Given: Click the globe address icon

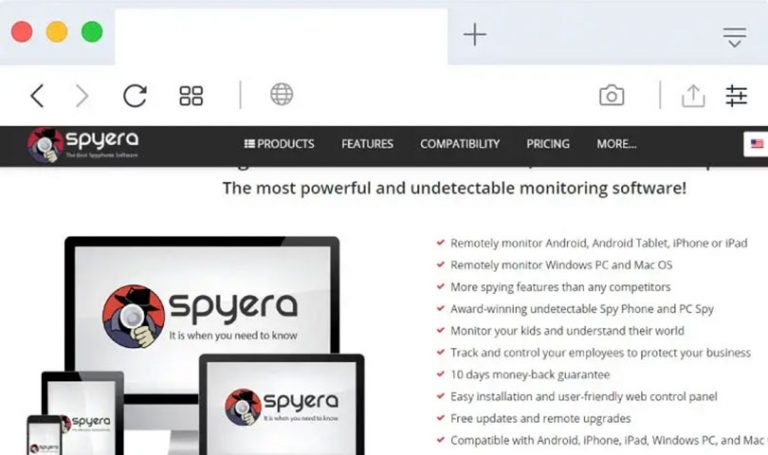Looking at the screenshot, I should [x=282, y=94].
